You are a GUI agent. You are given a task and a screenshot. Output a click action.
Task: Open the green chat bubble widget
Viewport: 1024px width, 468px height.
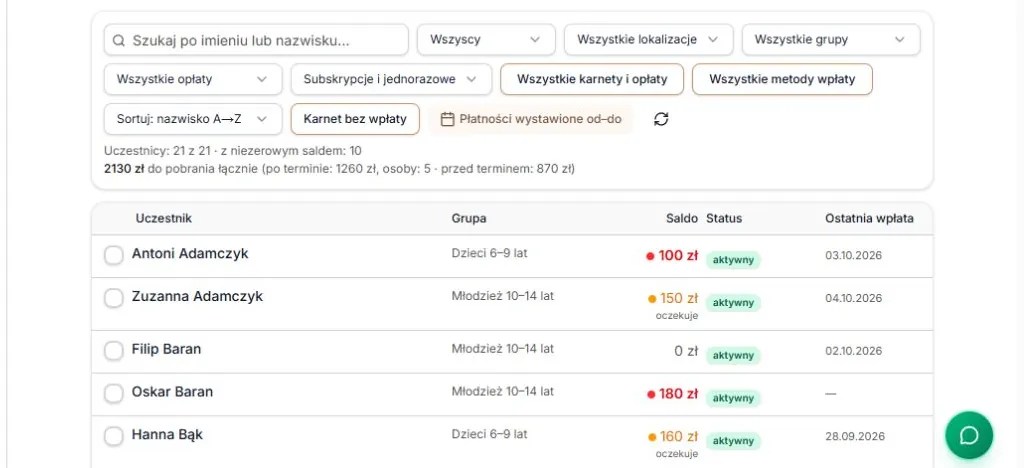pyautogui.click(x=969, y=435)
